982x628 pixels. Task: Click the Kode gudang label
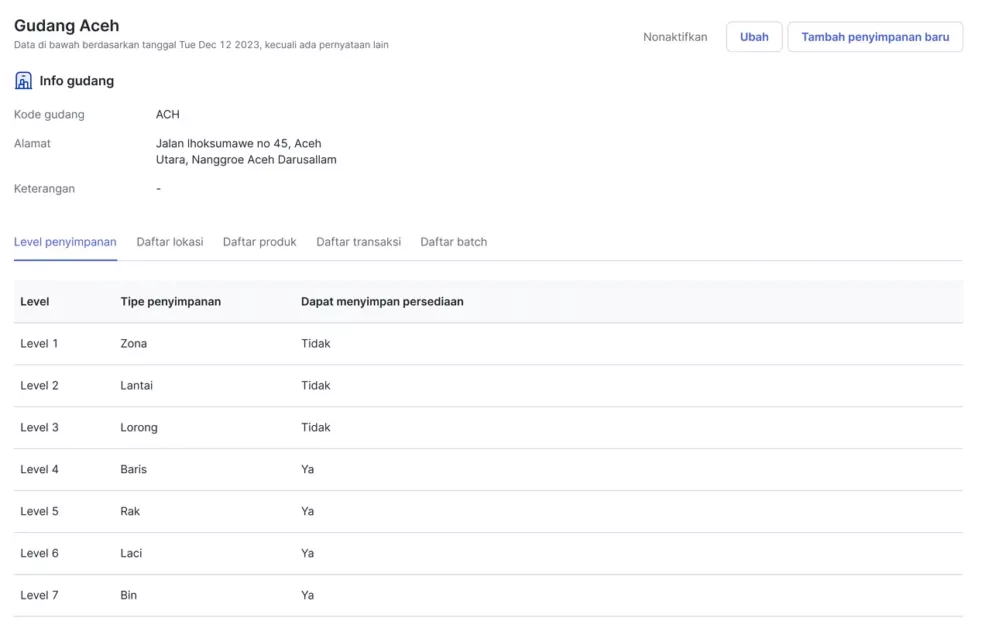(49, 115)
